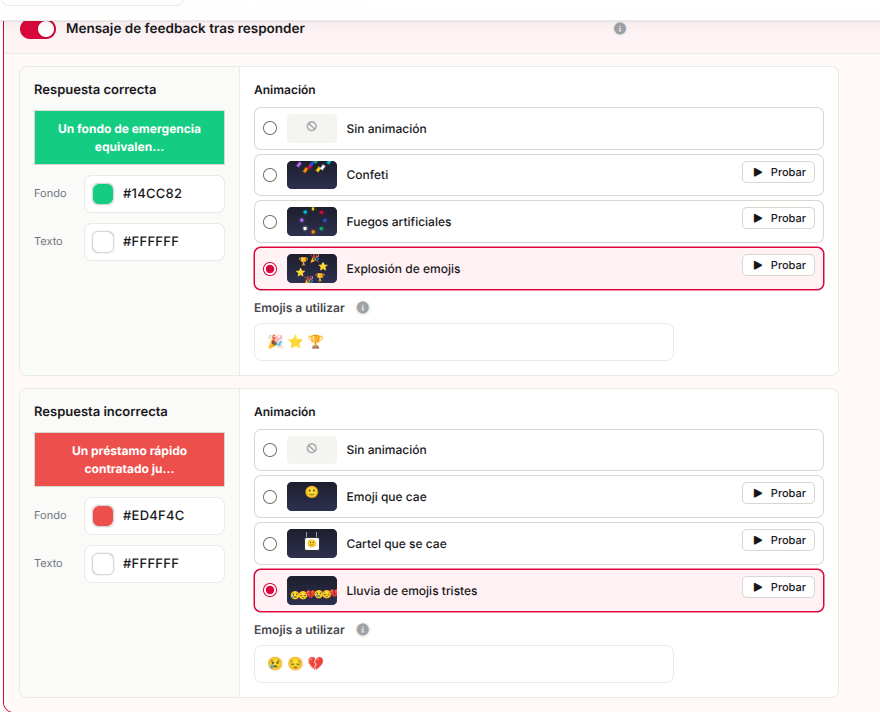Click the 'Respuesta incorrecta' heading

[101, 412]
